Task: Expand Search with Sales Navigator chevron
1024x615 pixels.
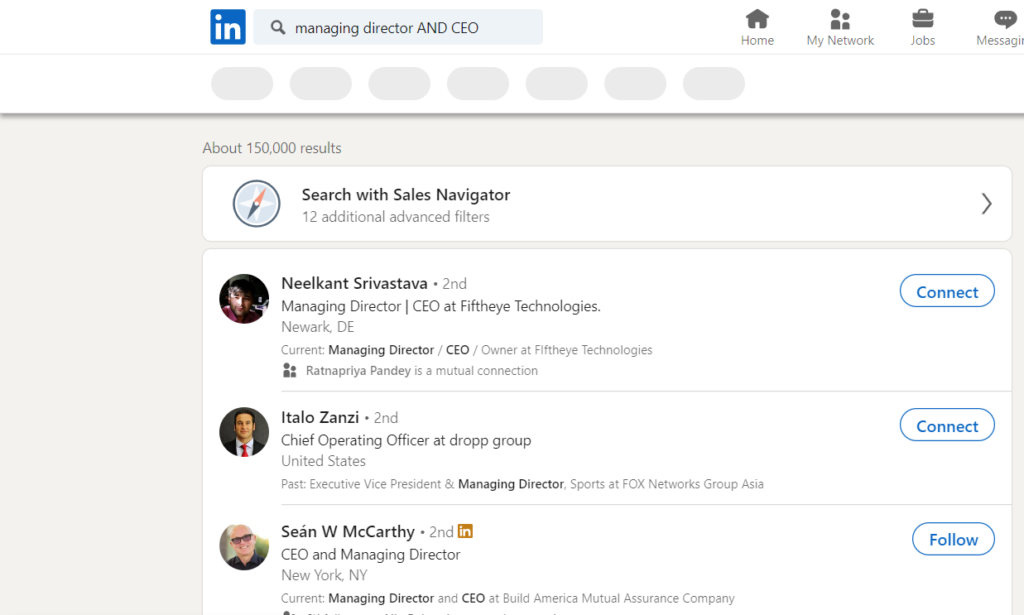Action: tap(986, 204)
